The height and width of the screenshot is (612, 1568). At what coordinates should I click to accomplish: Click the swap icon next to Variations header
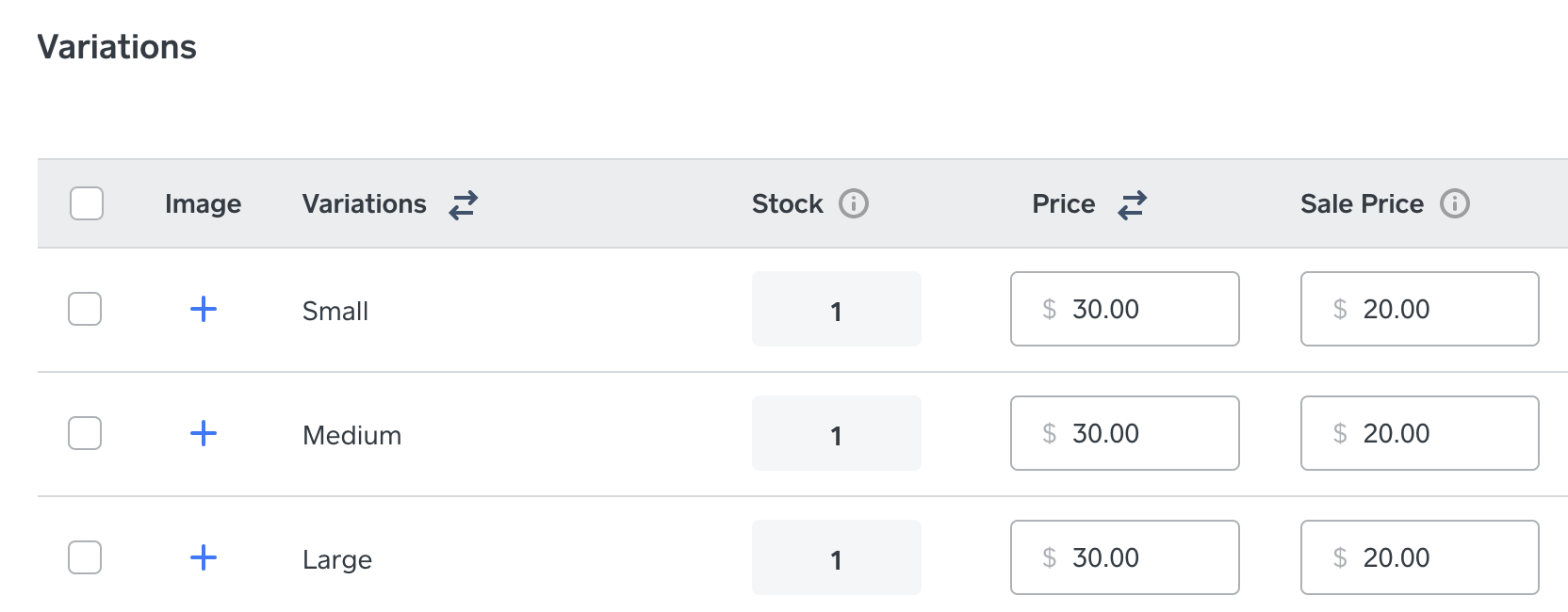click(x=463, y=204)
